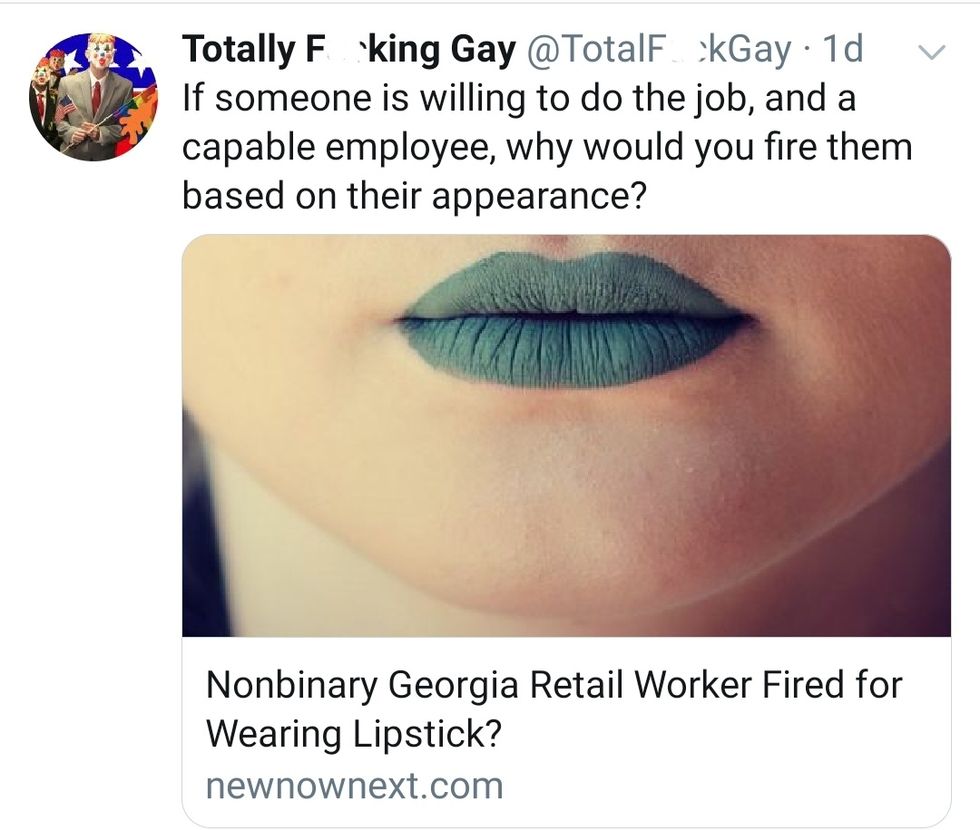Click the teal-painted lips in the photo

574,320
